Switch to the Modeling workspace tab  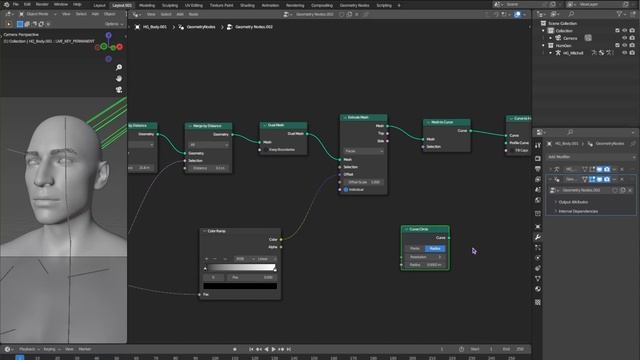[x=147, y=5]
